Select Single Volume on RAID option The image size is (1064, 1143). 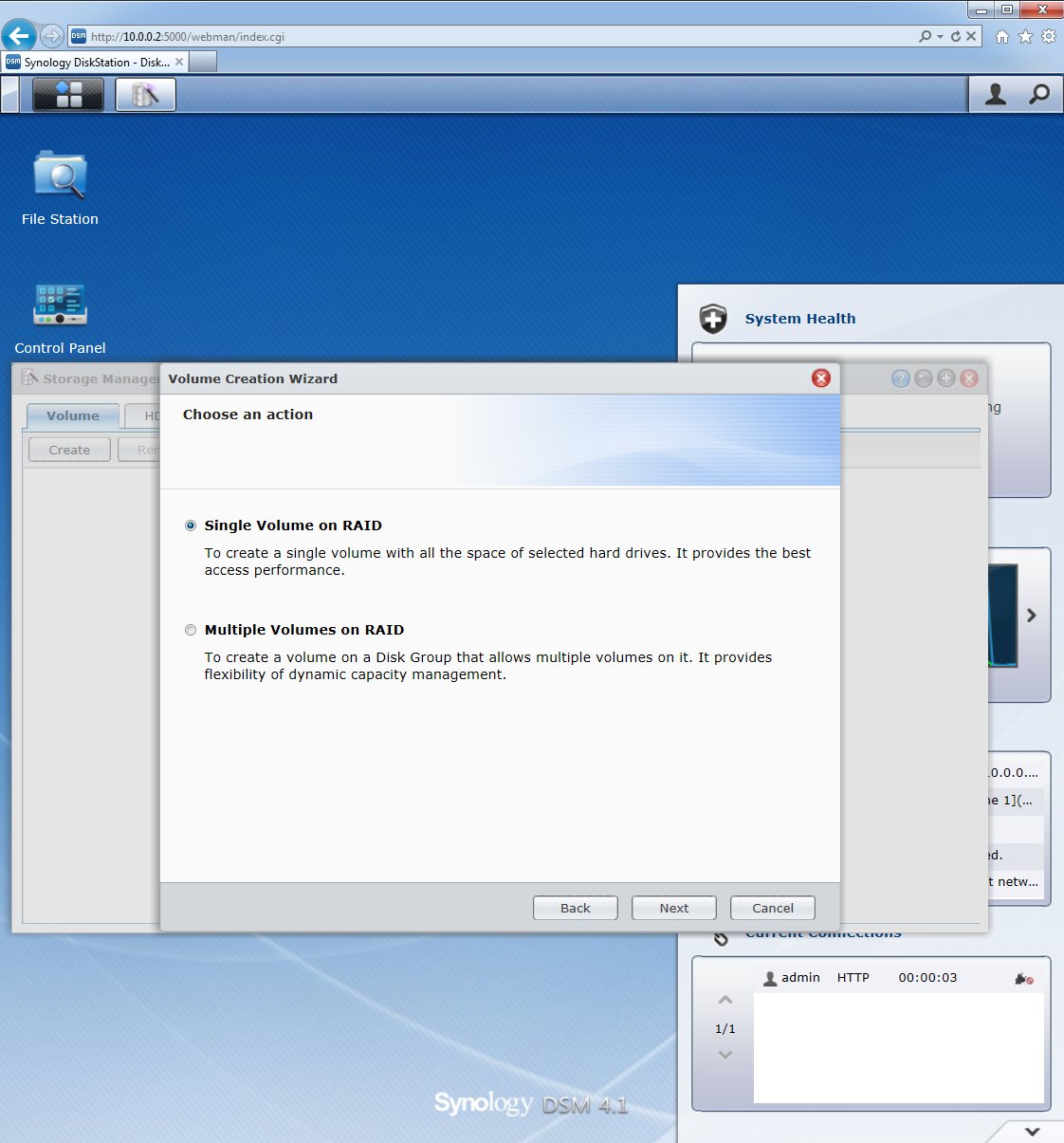pos(191,525)
